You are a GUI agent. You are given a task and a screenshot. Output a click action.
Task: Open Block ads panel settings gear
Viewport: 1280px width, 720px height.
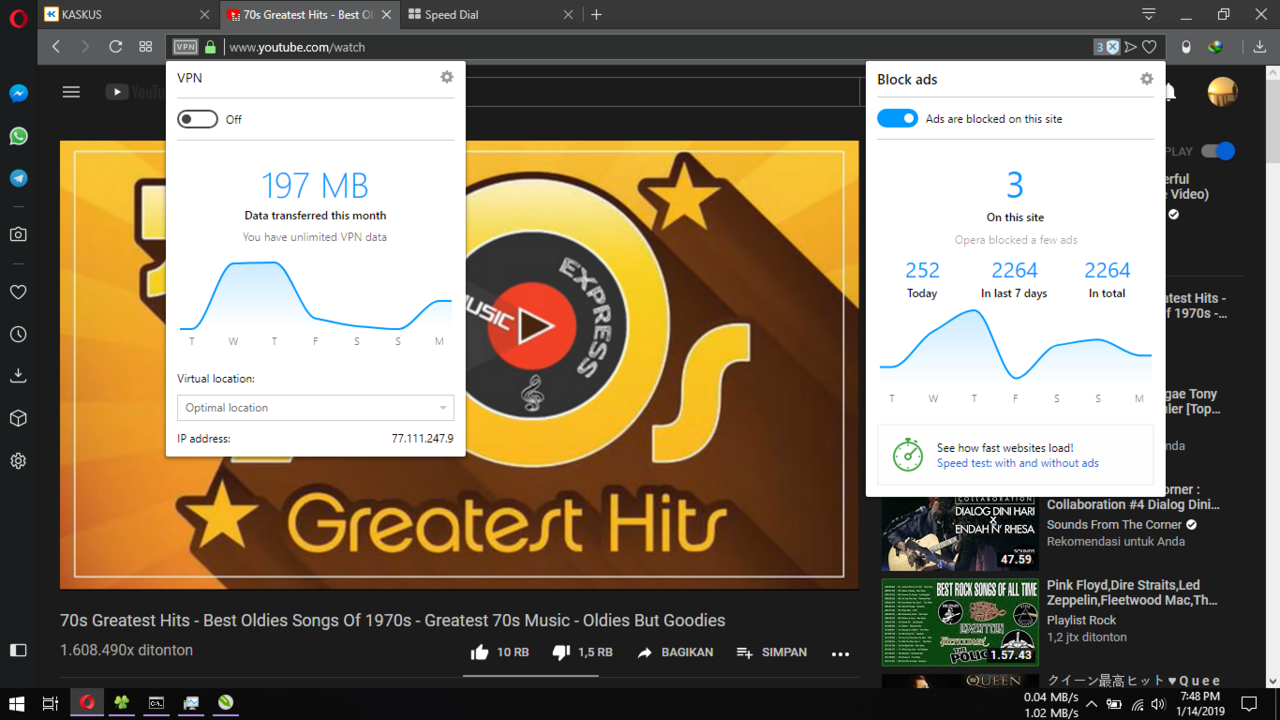(1147, 79)
